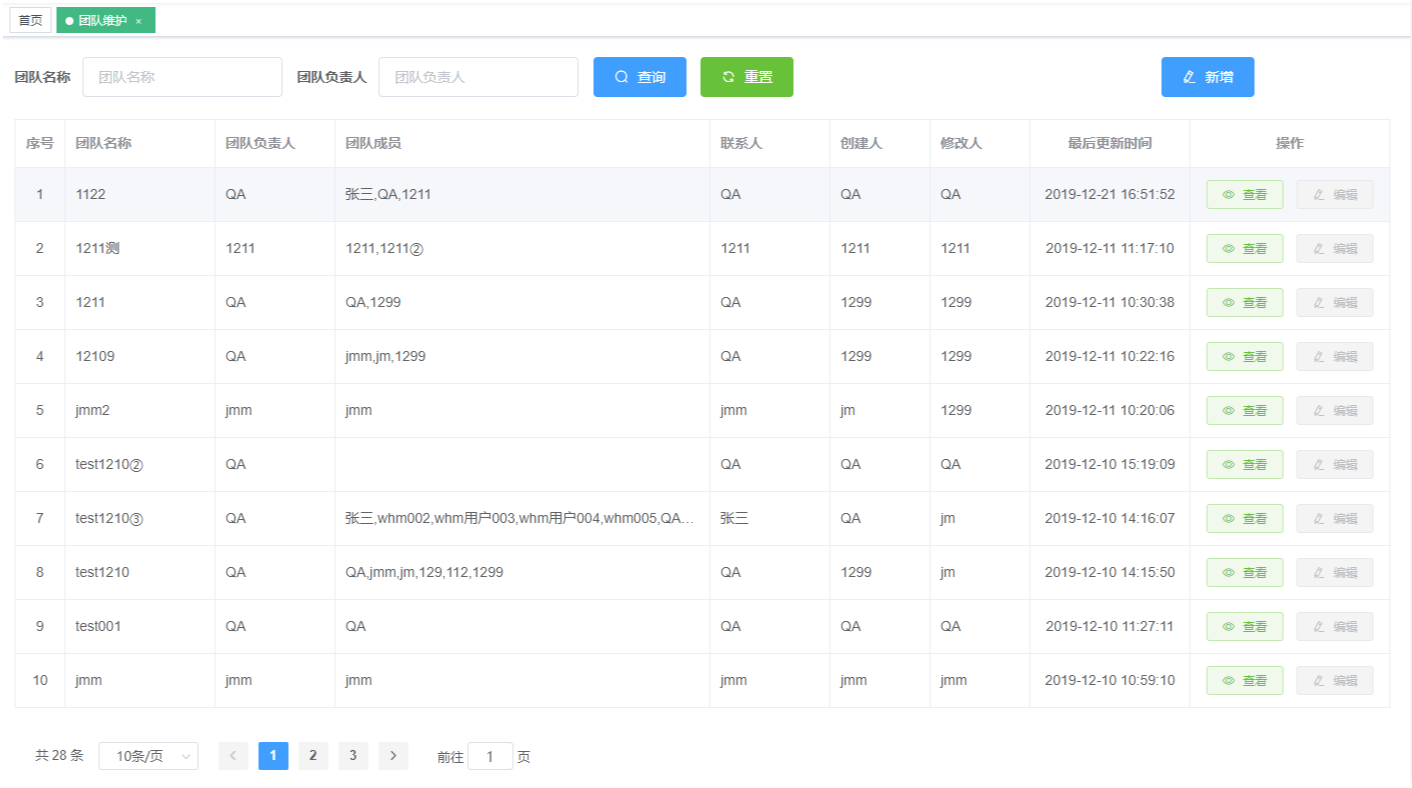Screen dimensions: 1412x788
Task: Click 编辑 for team 12109
Action: tap(1335, 357)
